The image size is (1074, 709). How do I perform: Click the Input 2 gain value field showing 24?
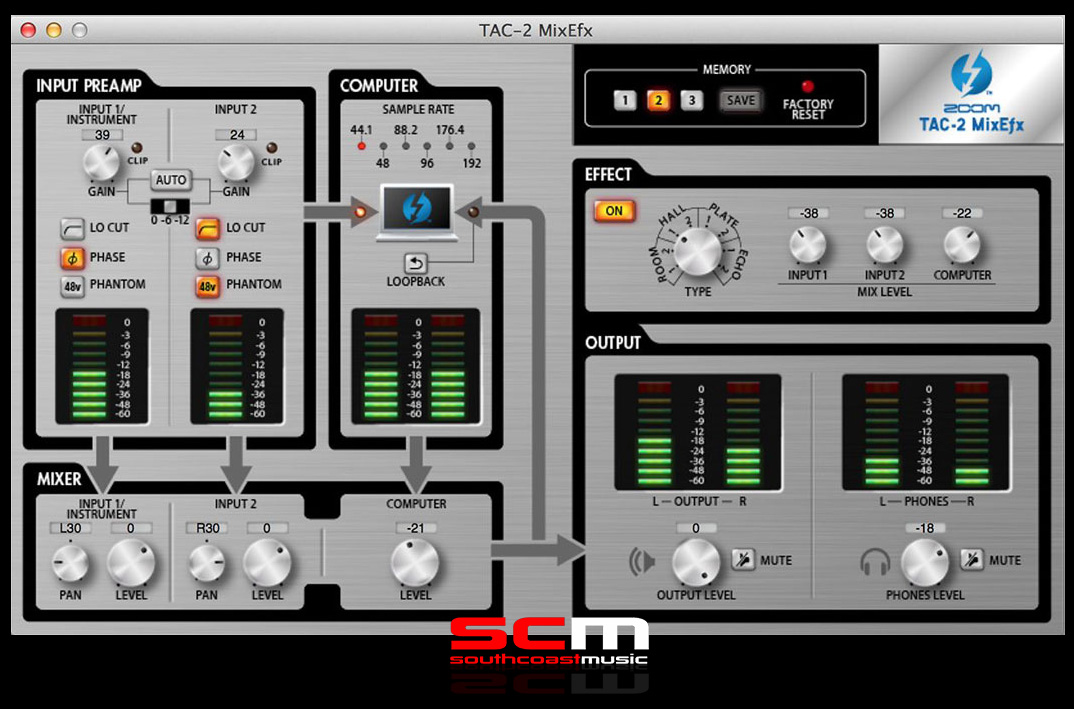(x=236, y=134)
